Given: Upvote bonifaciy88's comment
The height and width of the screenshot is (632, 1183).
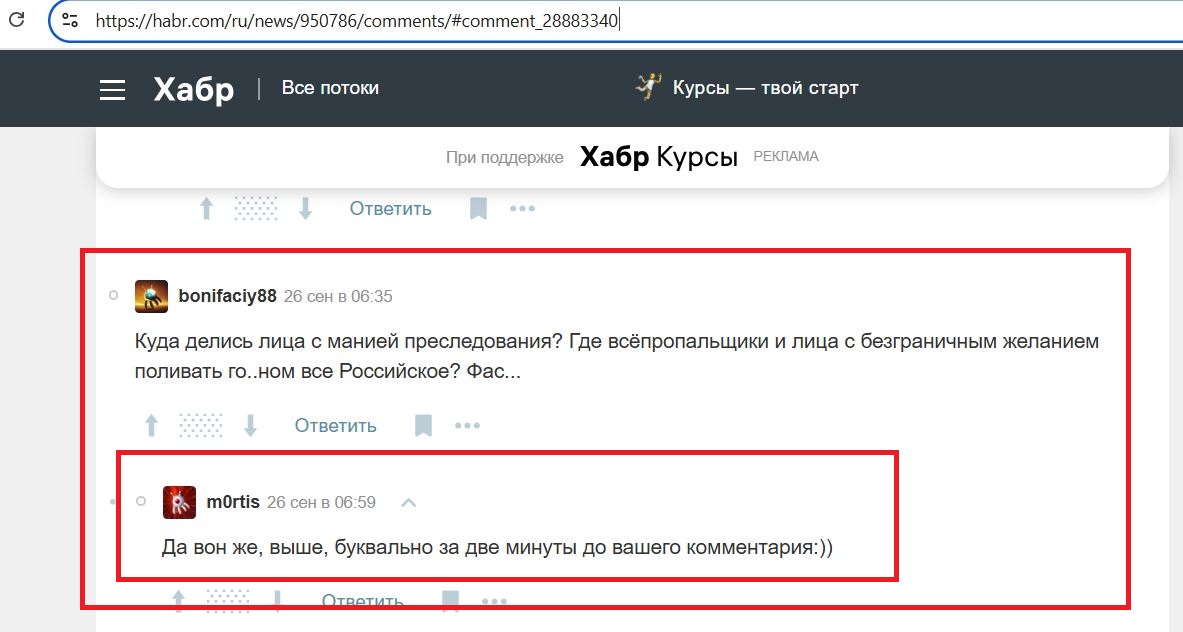Looking at the screenshot, I should click(152, 426).
